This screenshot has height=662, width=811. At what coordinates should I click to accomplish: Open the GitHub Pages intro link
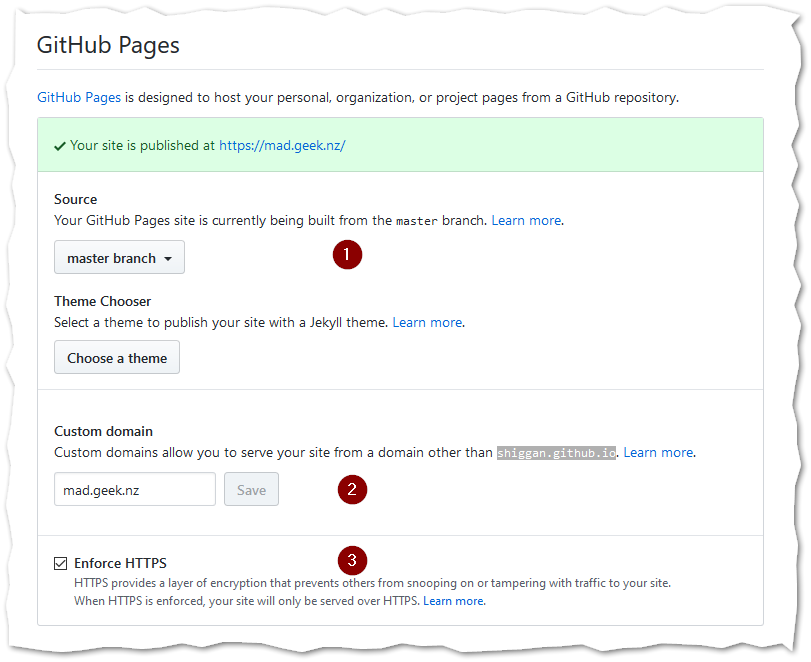(x=79, y=98)
